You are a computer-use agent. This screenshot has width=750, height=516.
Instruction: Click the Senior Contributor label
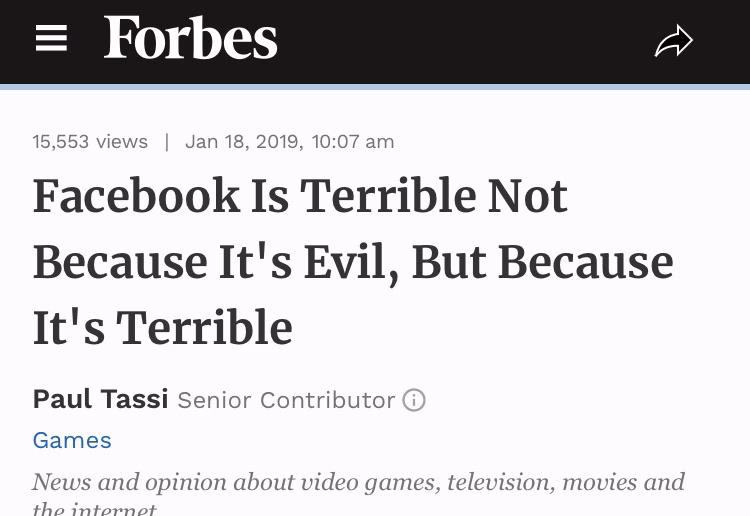pyautogui.click(x=286, y=400)
